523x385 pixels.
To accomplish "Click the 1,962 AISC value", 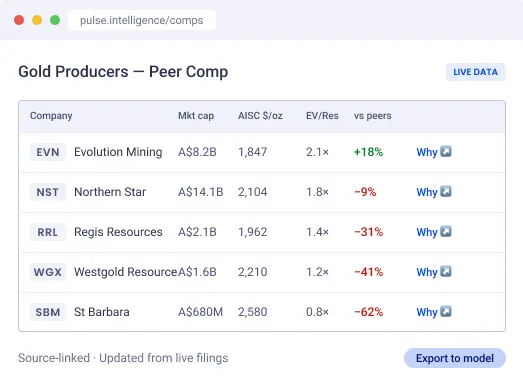I will 252,232.
